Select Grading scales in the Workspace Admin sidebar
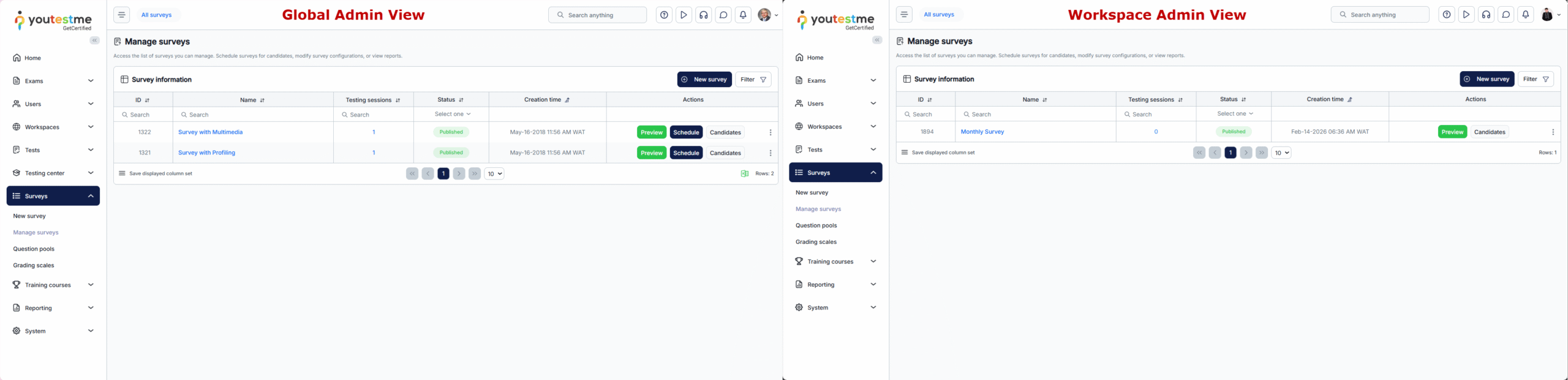This screenshot has width=1568, height=380. [816, 242]
